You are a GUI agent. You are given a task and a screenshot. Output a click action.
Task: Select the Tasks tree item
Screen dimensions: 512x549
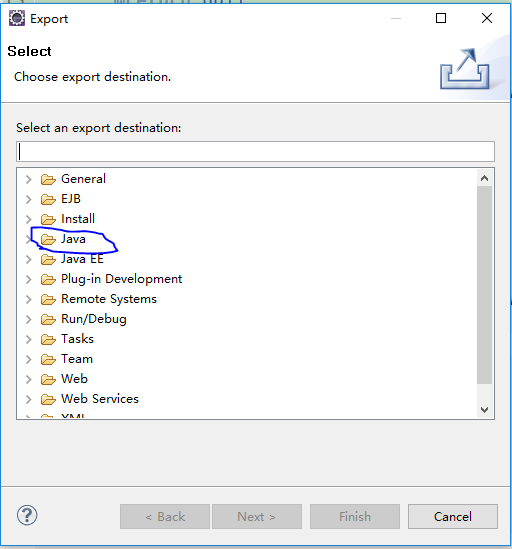[77, 339]
